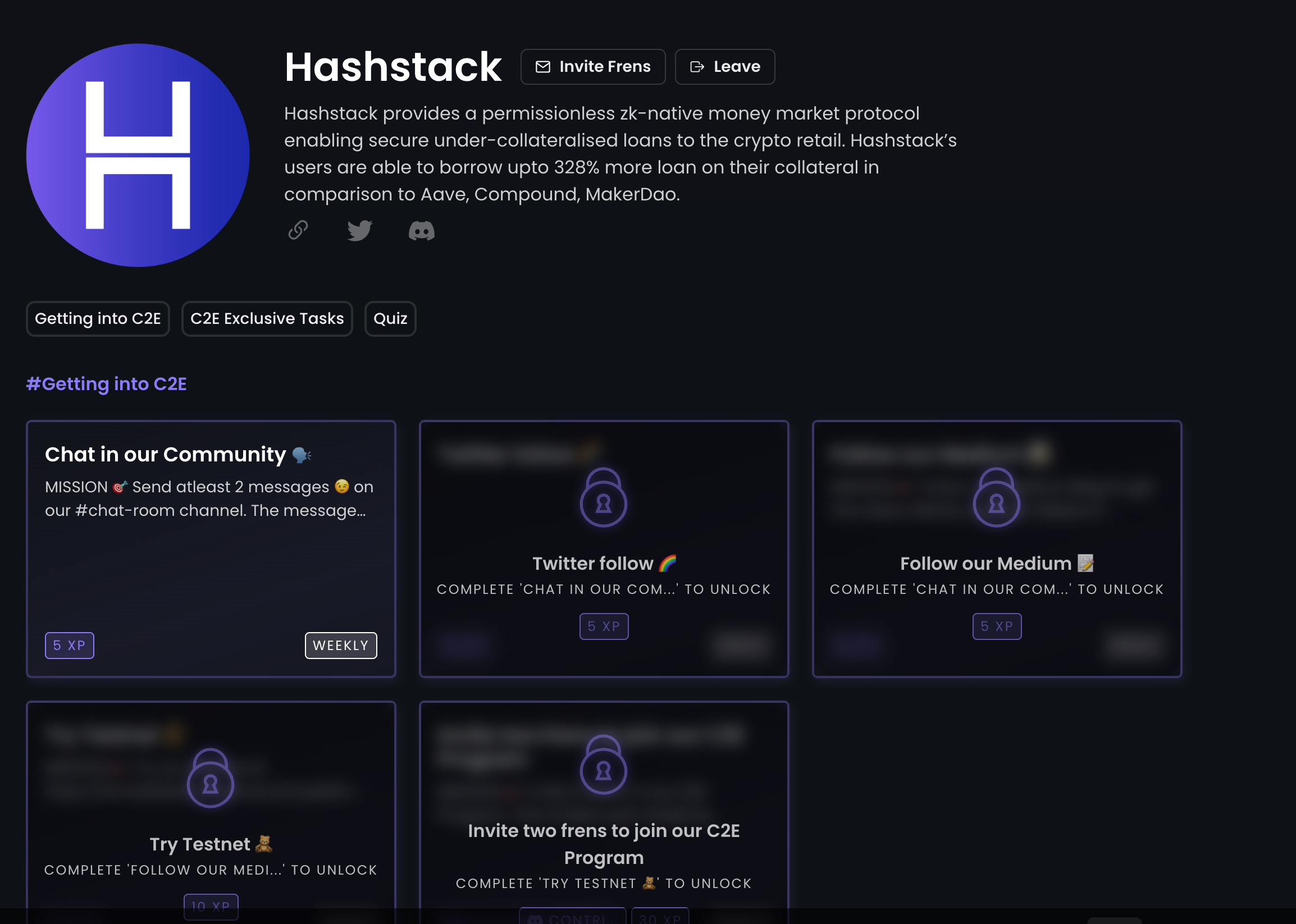This screenshot has width=1296, height=924.
Task: Click the lock icon on Twitter follow card
Action: (603, 498)
